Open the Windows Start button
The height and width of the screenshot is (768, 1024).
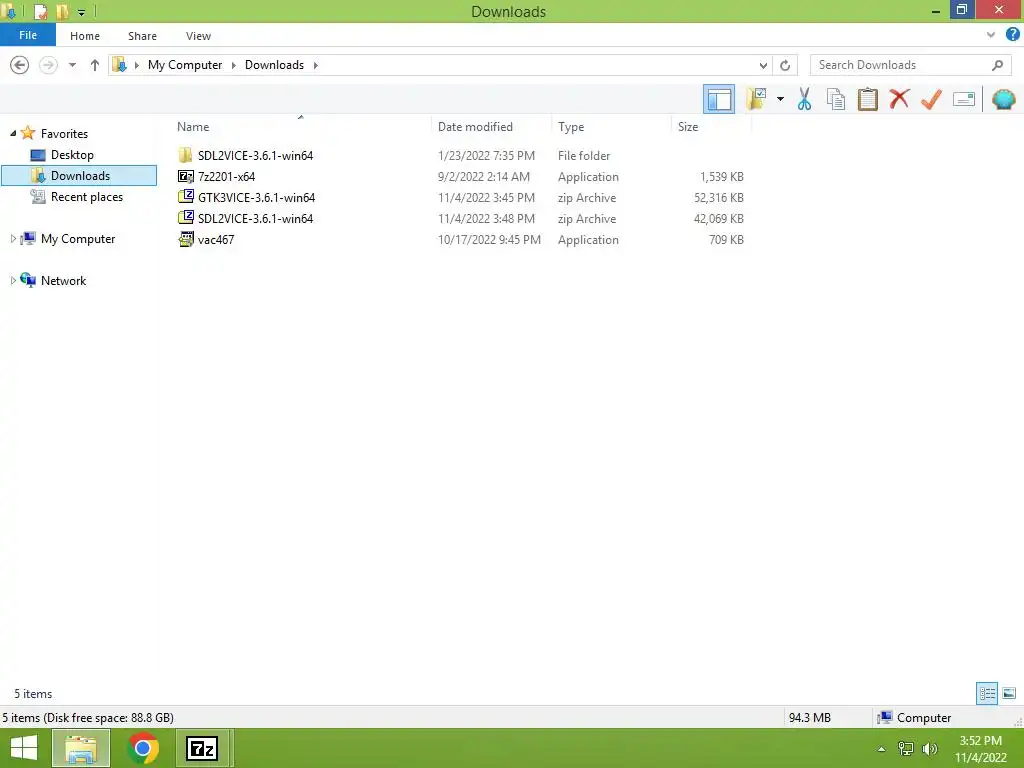click(24, 748)
